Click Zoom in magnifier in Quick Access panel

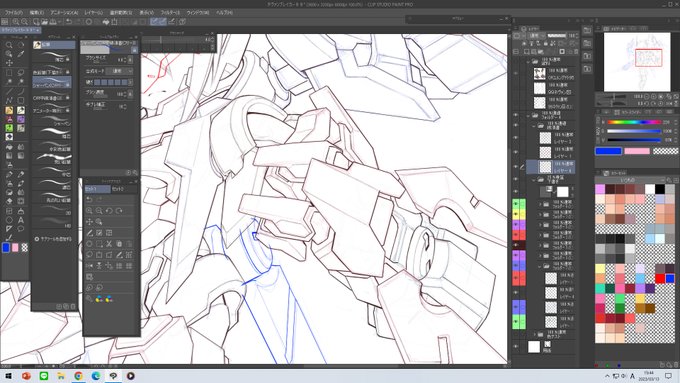pos(89,211)
